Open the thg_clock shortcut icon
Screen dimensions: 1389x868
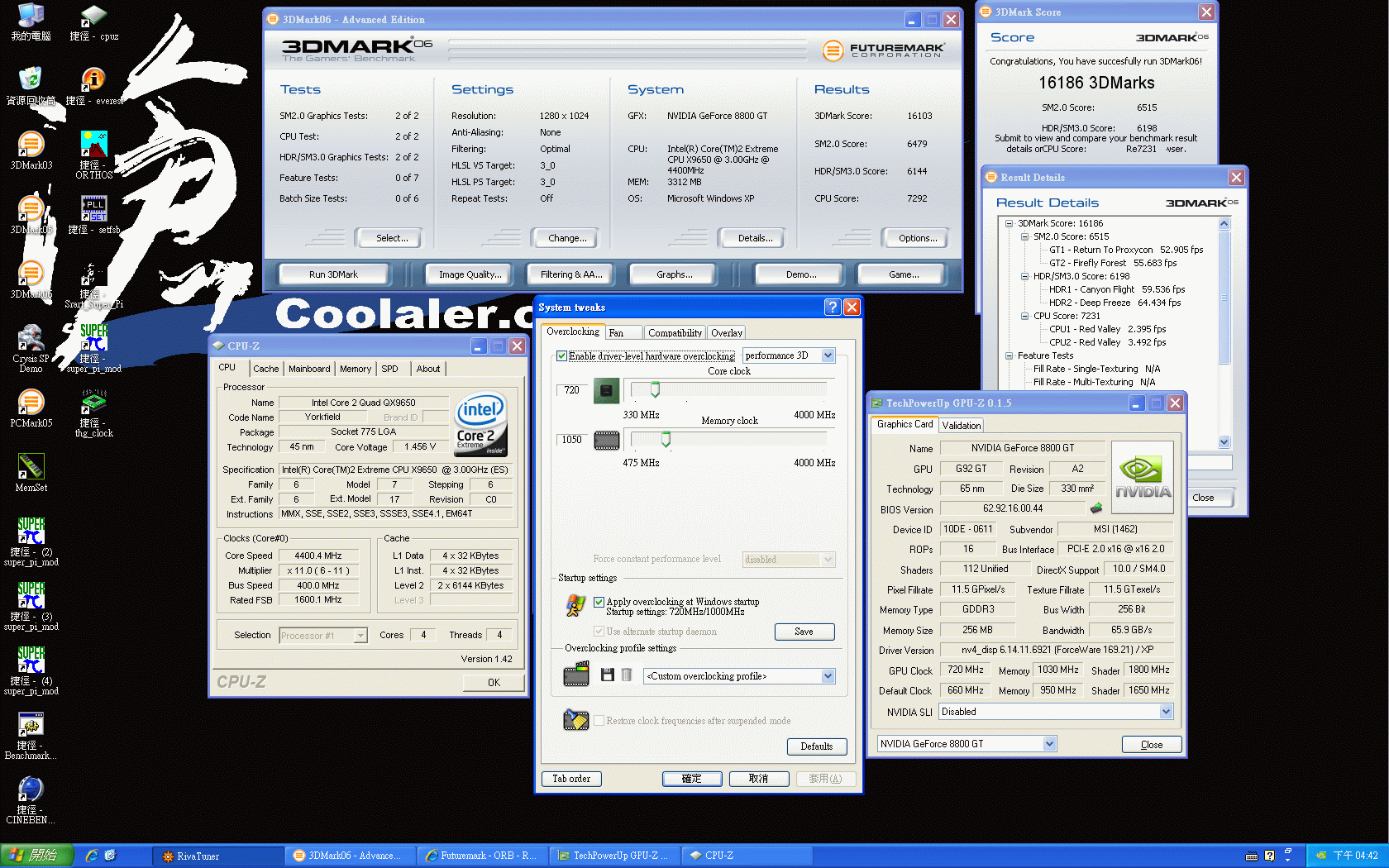click(93, 413)
